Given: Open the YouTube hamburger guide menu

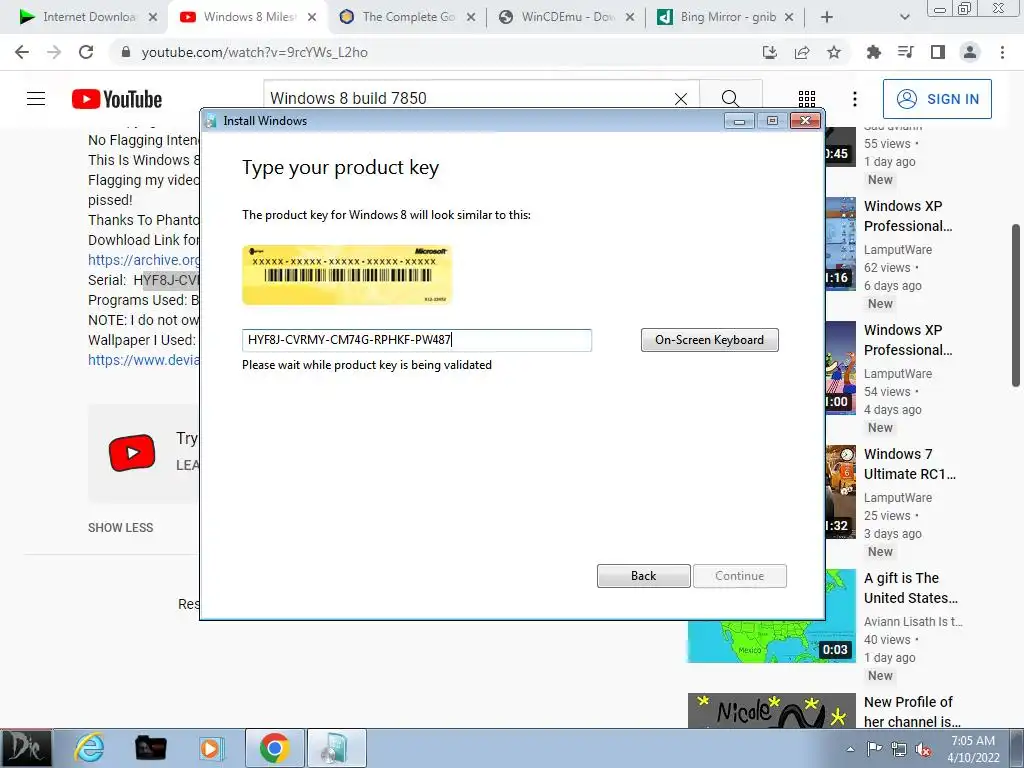Looking at the screenshot, I should click(36, 99).
